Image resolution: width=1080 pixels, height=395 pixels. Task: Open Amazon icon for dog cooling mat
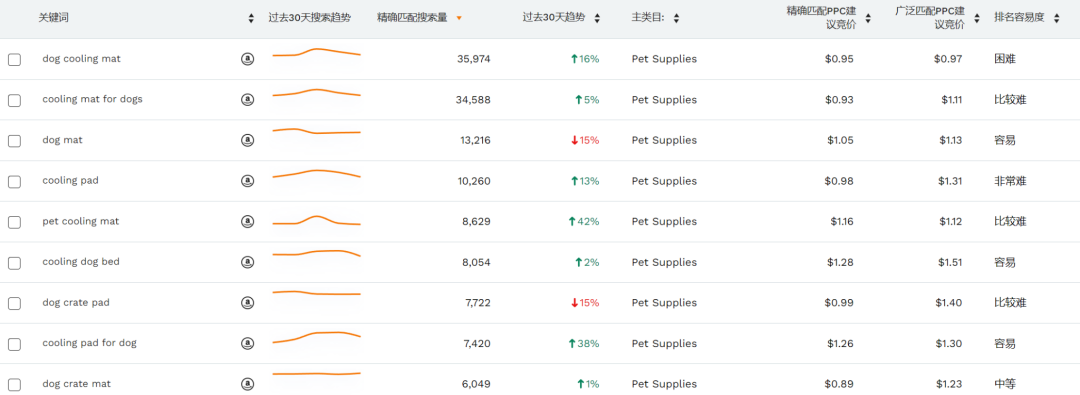pos(247,59)
